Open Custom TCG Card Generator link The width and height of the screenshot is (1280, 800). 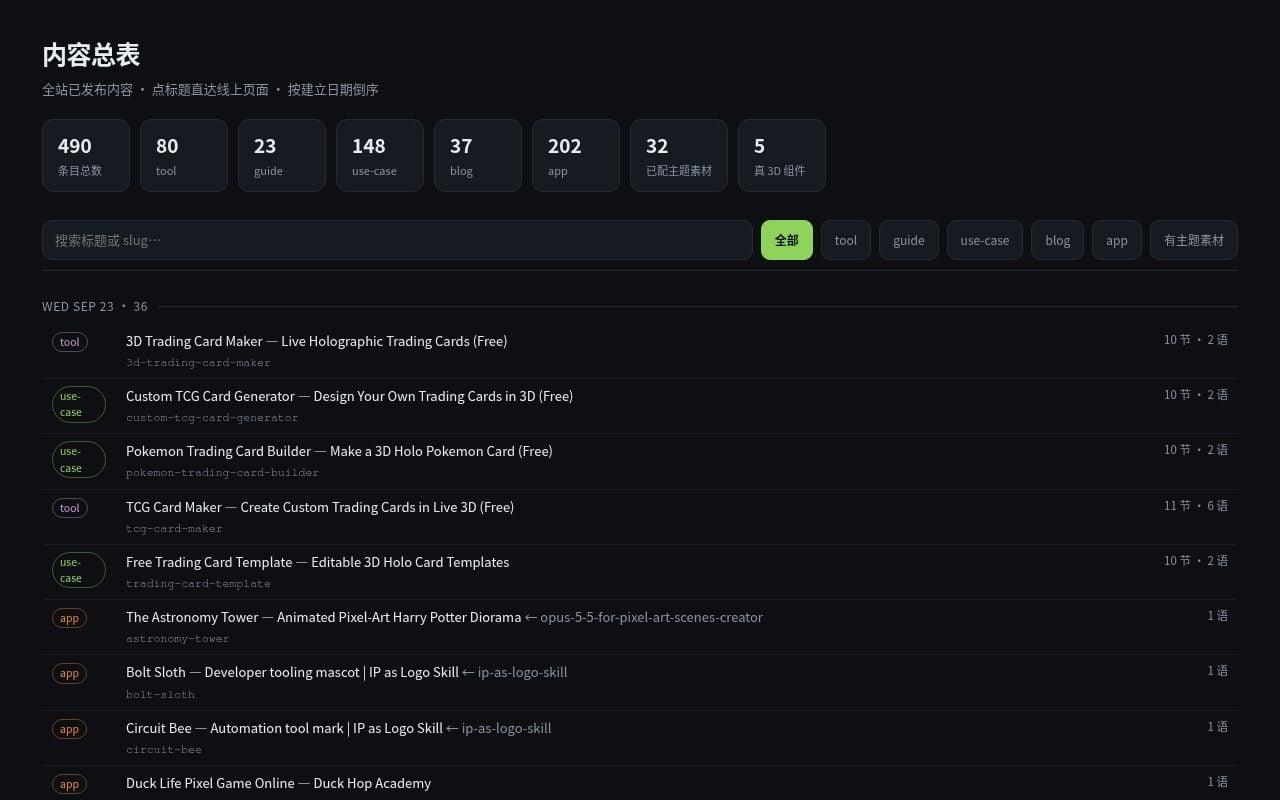pyautogui.click(x=349, y=396)
